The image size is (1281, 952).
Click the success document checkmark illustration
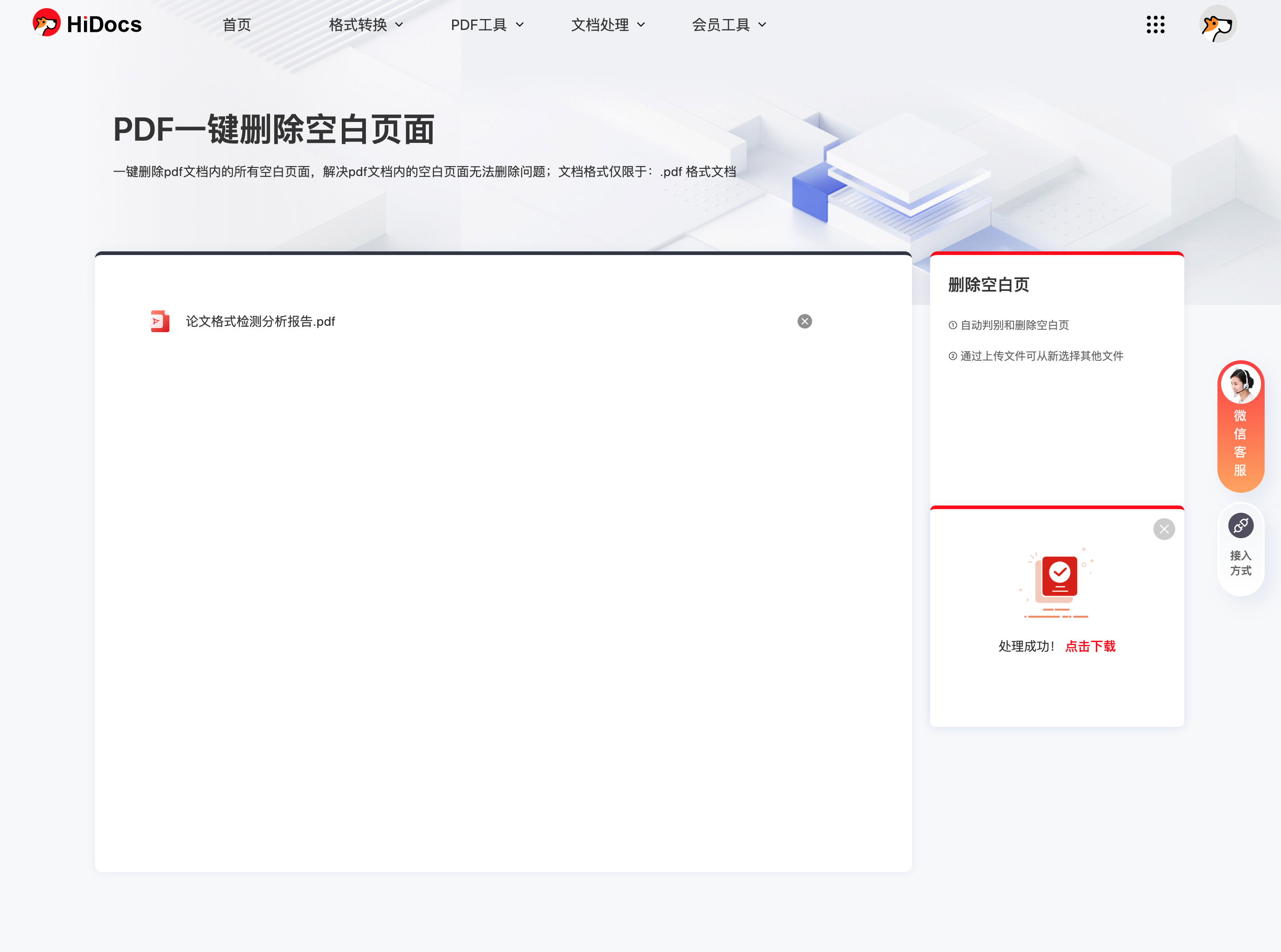(x=1056, y=583)
